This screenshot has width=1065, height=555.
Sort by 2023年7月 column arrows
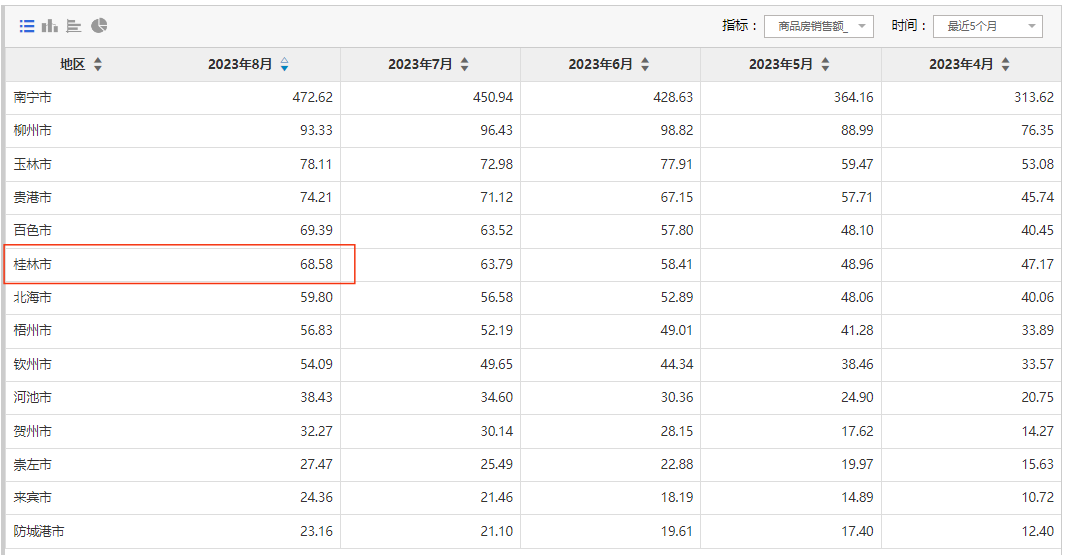pyautogui.click(x=465, y=65)
